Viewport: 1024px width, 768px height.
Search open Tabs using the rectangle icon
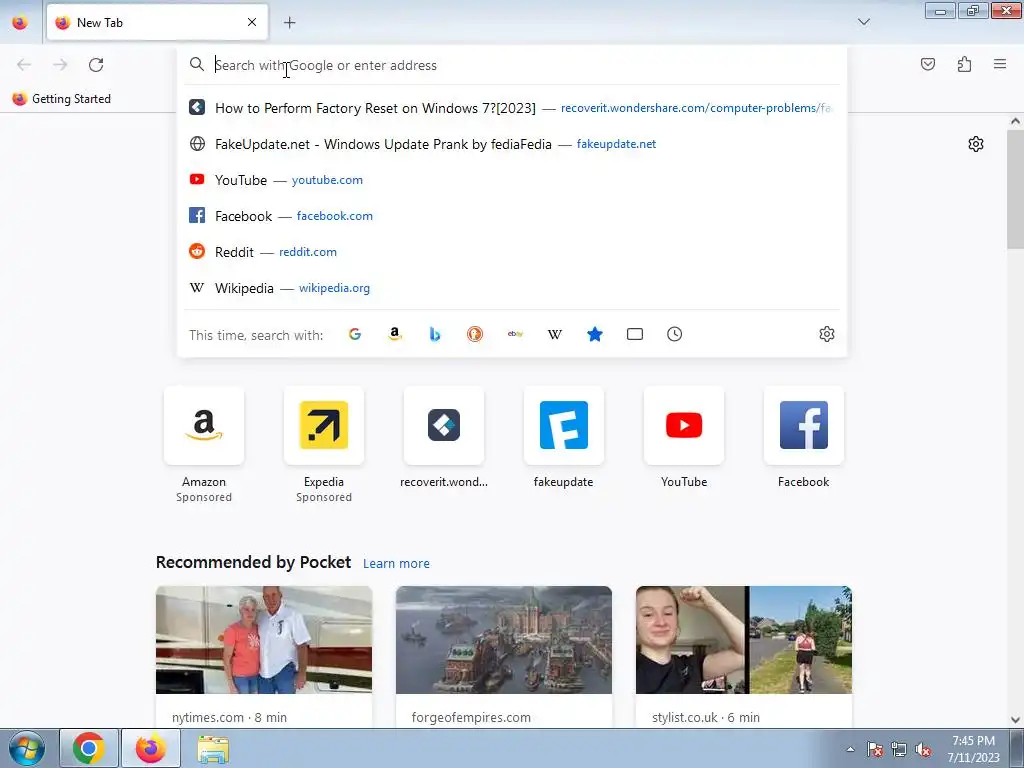pos(635,334)
